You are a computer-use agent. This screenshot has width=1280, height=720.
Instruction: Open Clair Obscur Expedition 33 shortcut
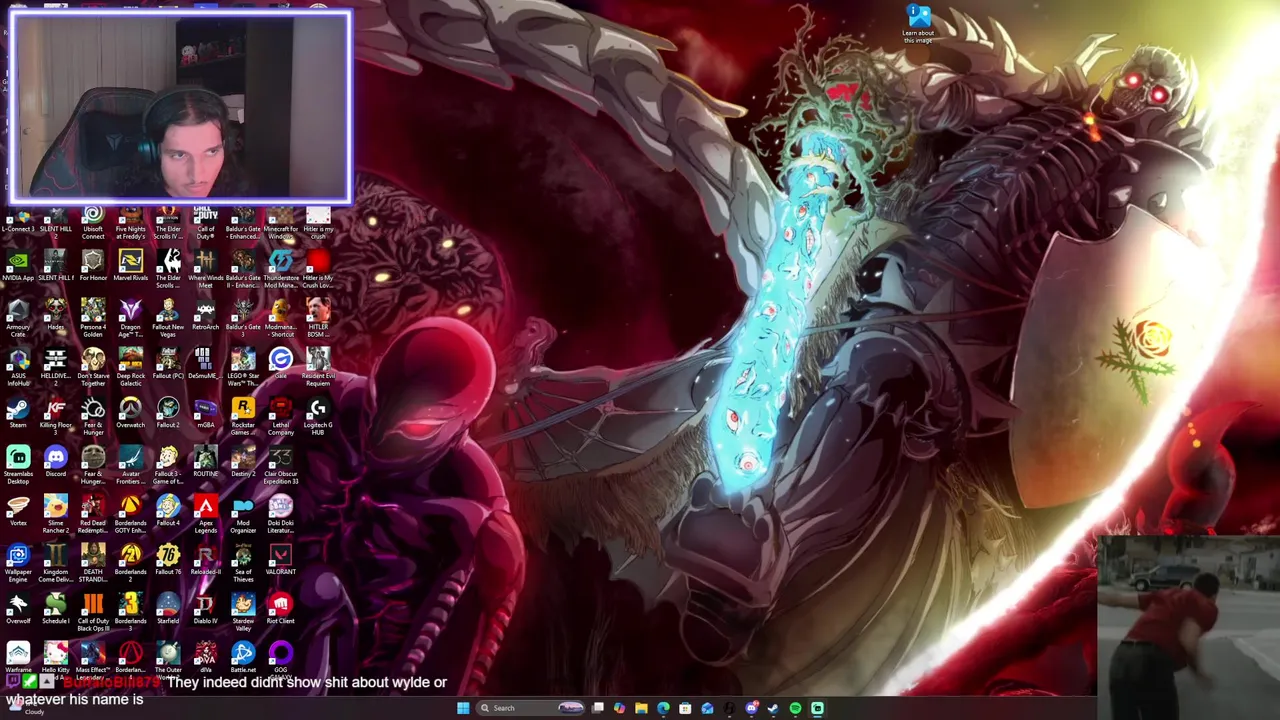click(280, 466)
